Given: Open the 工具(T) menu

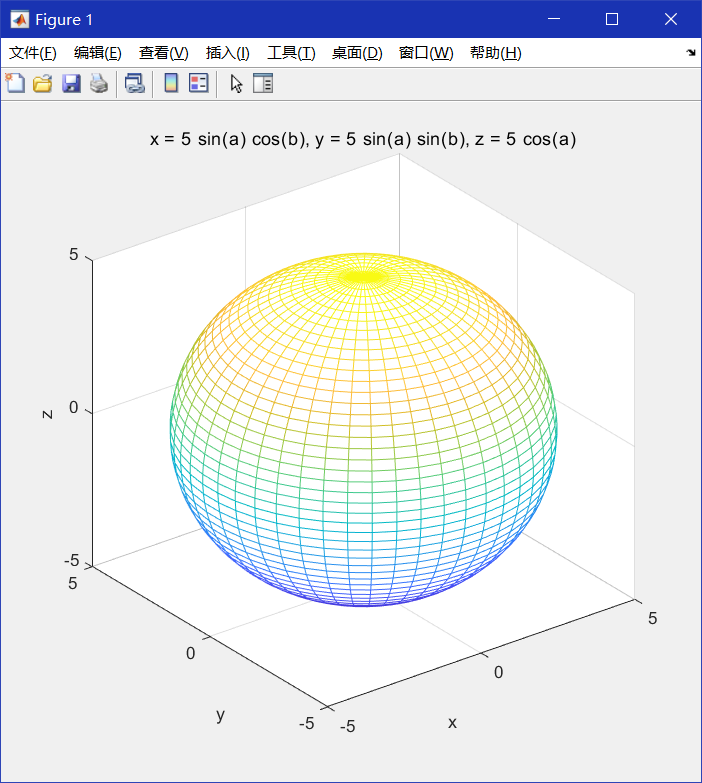Looking at the screenshot, I should (291, 53).
